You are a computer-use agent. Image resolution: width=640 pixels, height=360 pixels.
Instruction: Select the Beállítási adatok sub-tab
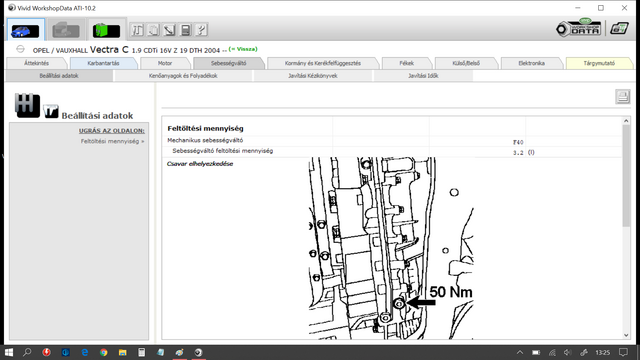[x=59, y=76]
